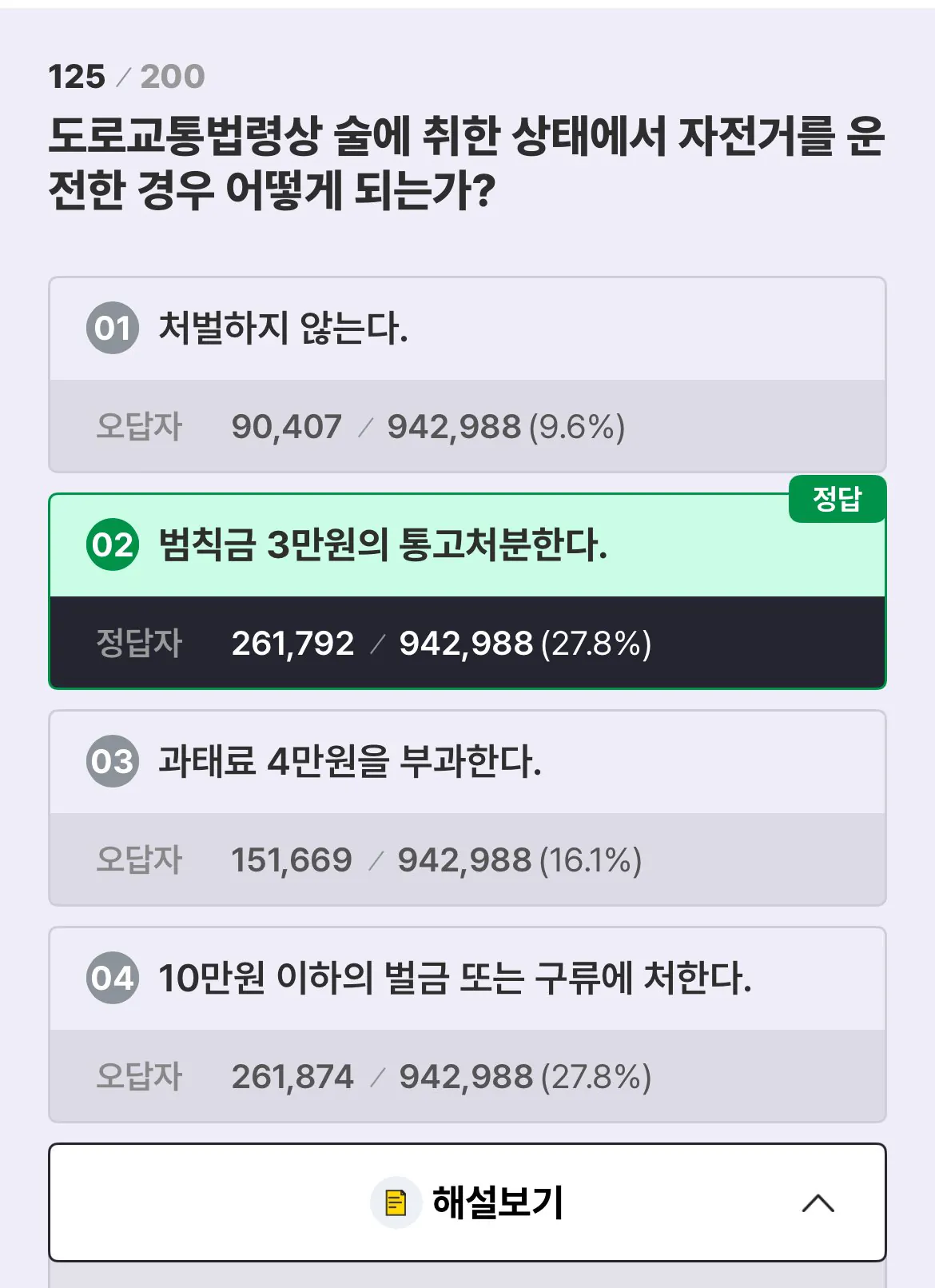
Task: Click the 261,792 correct answerers count
Action: point(292,643)
